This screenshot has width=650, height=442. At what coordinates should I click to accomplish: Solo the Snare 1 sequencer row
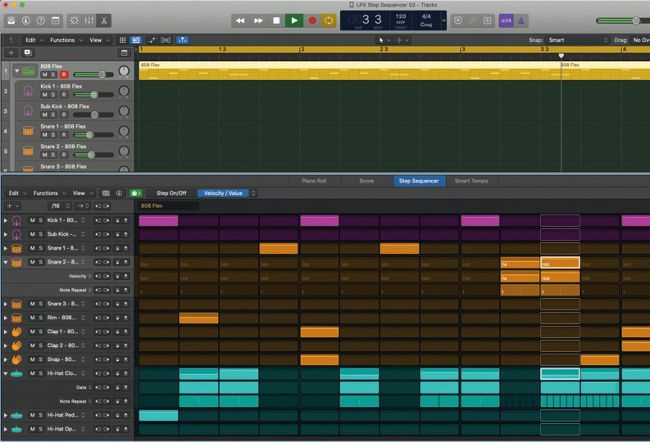40,248
